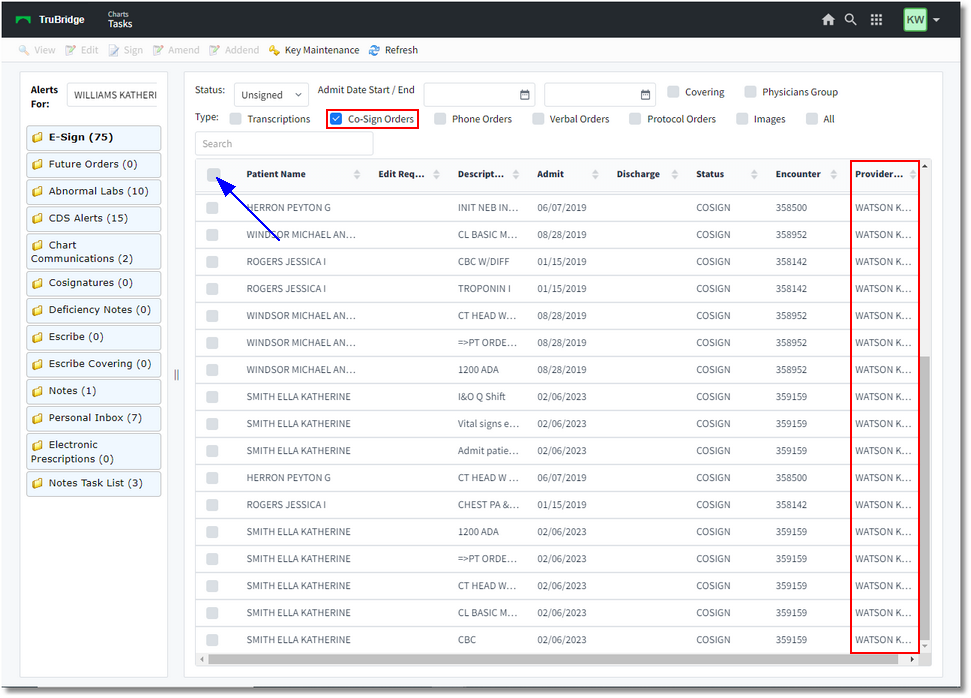Sort by Edit Req column arrows

coord(437,175)
